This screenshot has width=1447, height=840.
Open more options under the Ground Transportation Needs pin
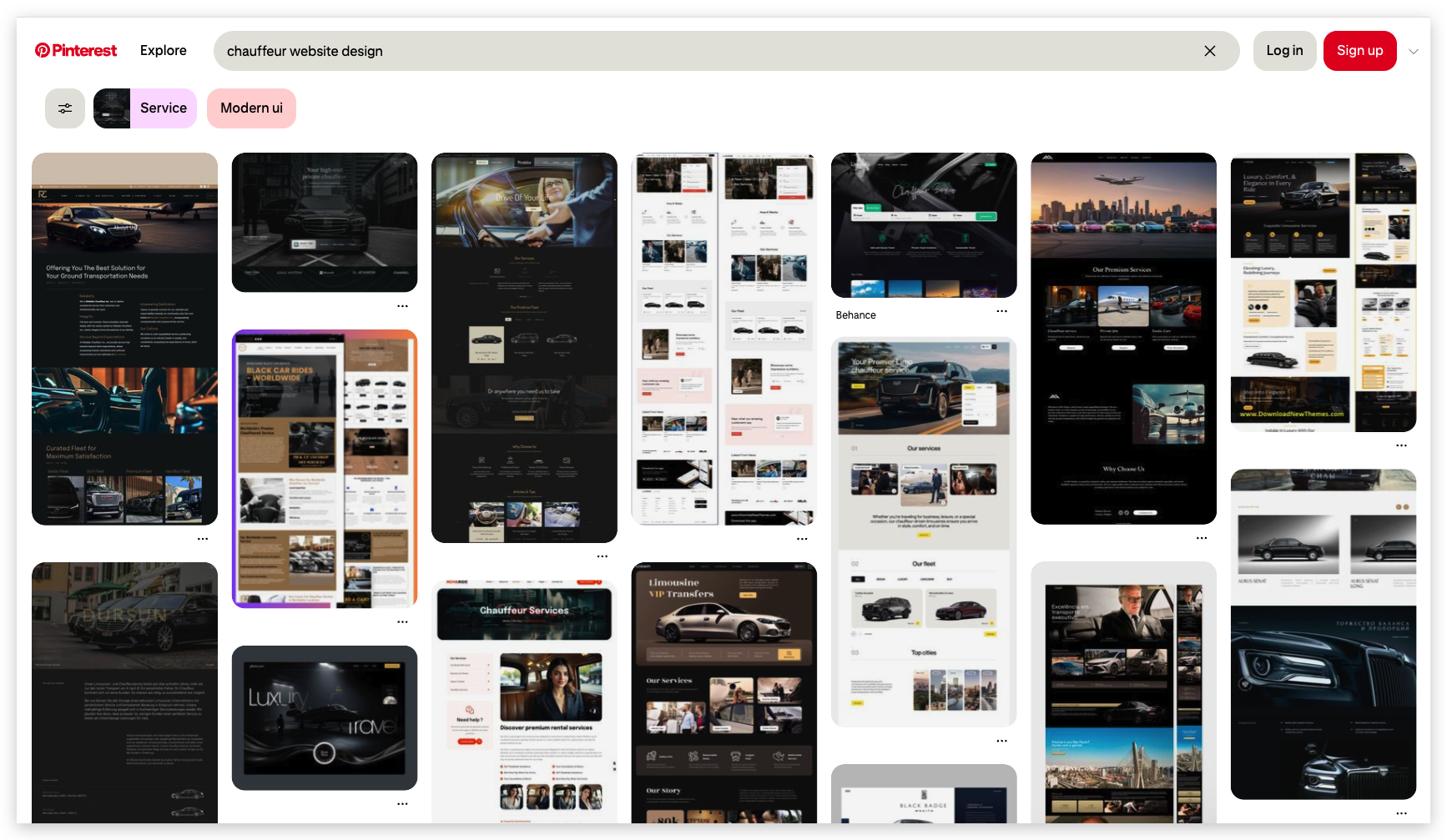point(203,540)
